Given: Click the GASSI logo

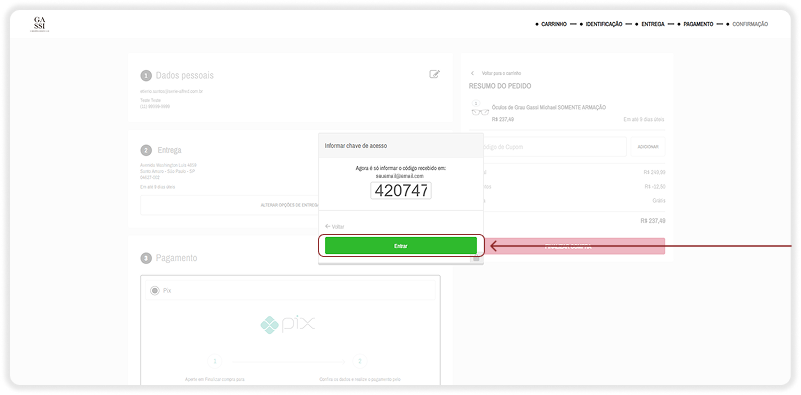Looking at the screenshot, I should [39, 24].
